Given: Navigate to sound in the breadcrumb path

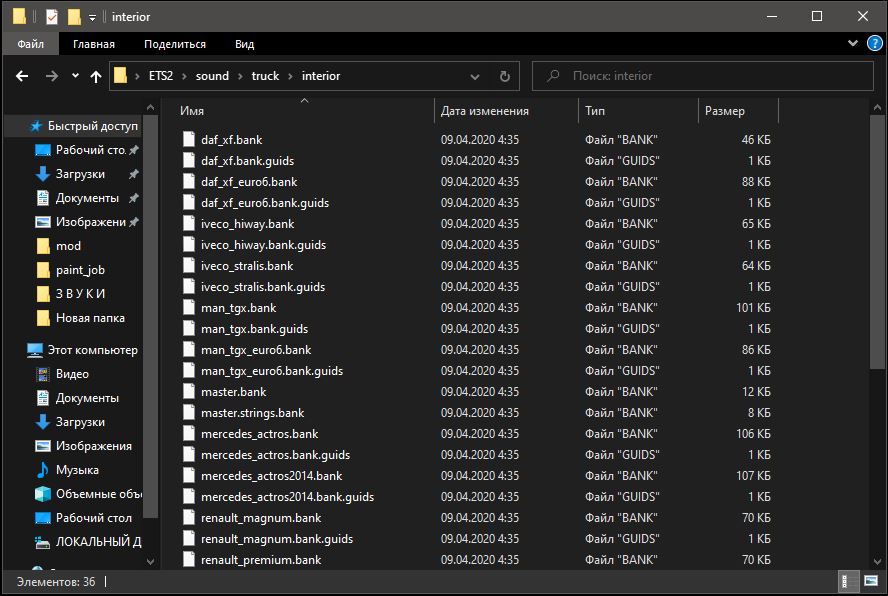Looking at the screenshot, I should 212,76.
